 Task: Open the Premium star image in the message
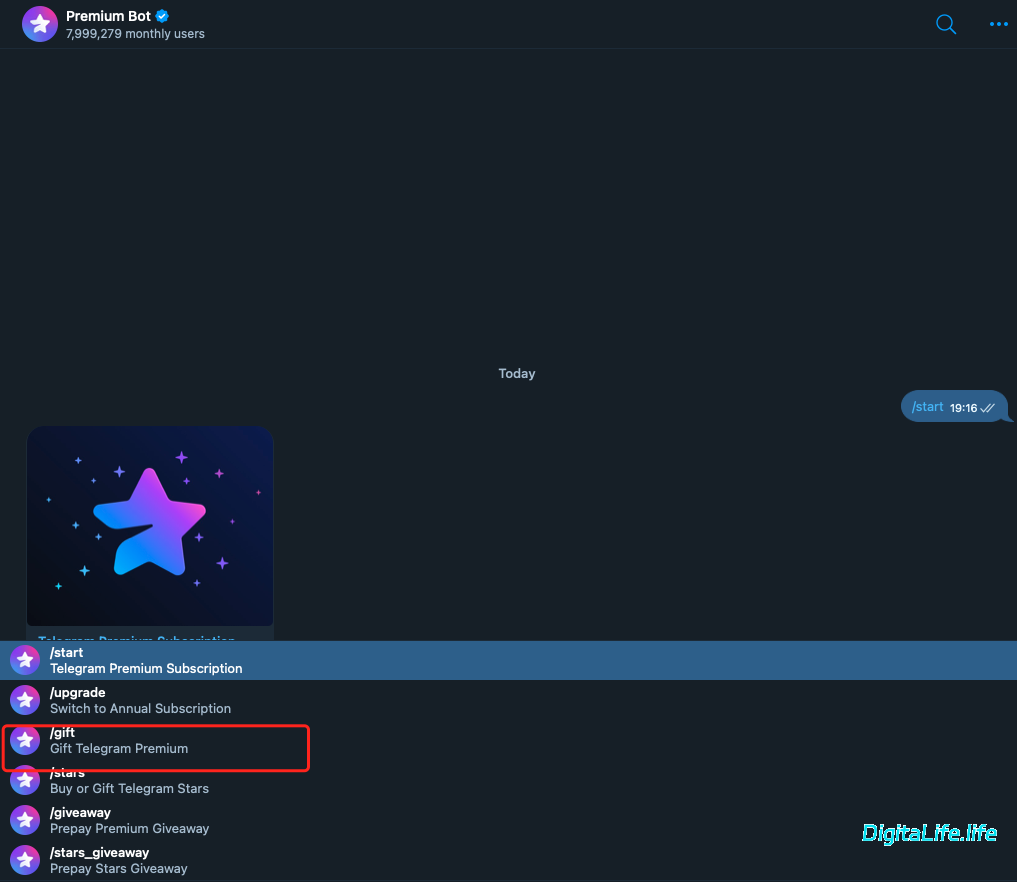(150, 526)
